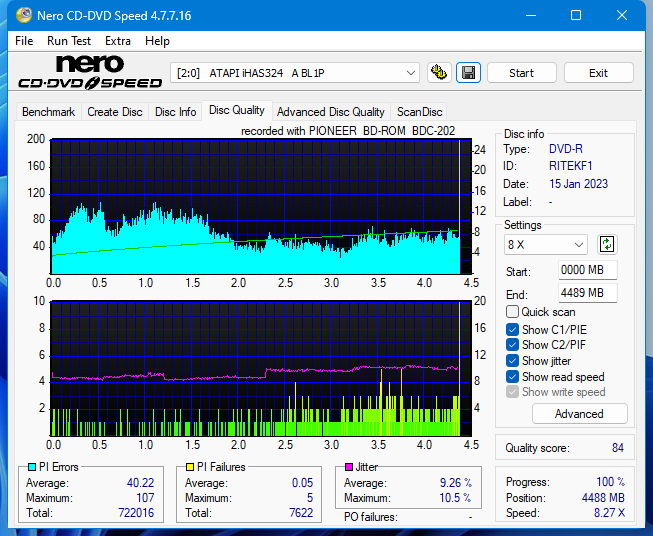Viewport: 653px width, 536px height.
Task: Click the yellow PI Failures legend swatch
Action: pos(190,467)
